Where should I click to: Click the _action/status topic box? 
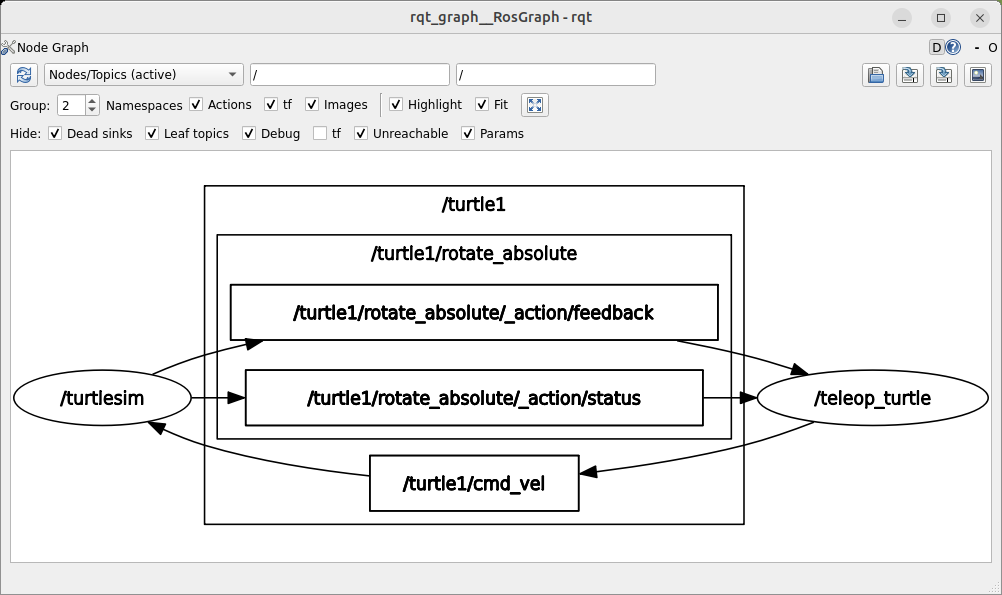click(x=474, y=398)
